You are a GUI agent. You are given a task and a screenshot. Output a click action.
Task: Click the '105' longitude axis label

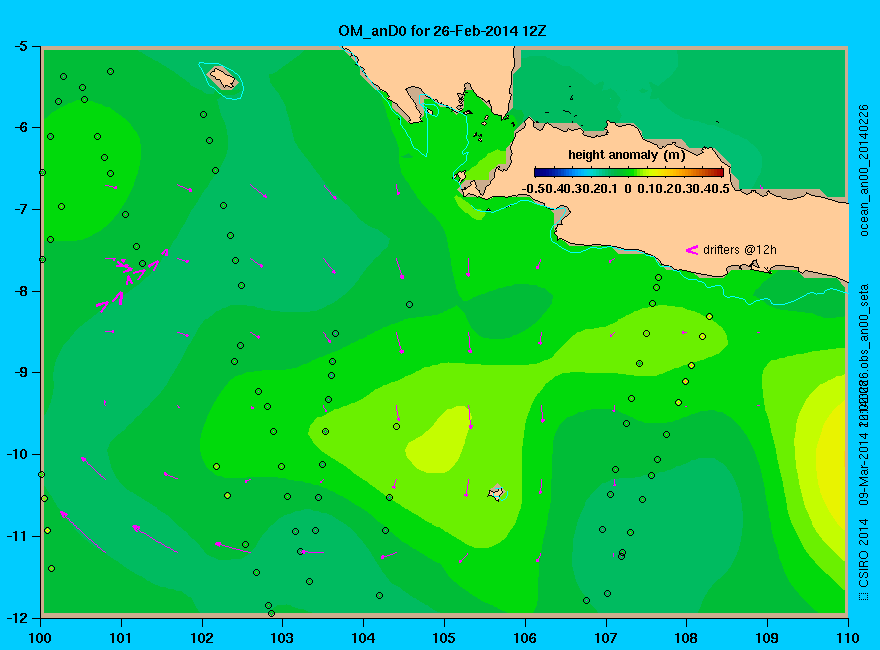coord(444,638)
